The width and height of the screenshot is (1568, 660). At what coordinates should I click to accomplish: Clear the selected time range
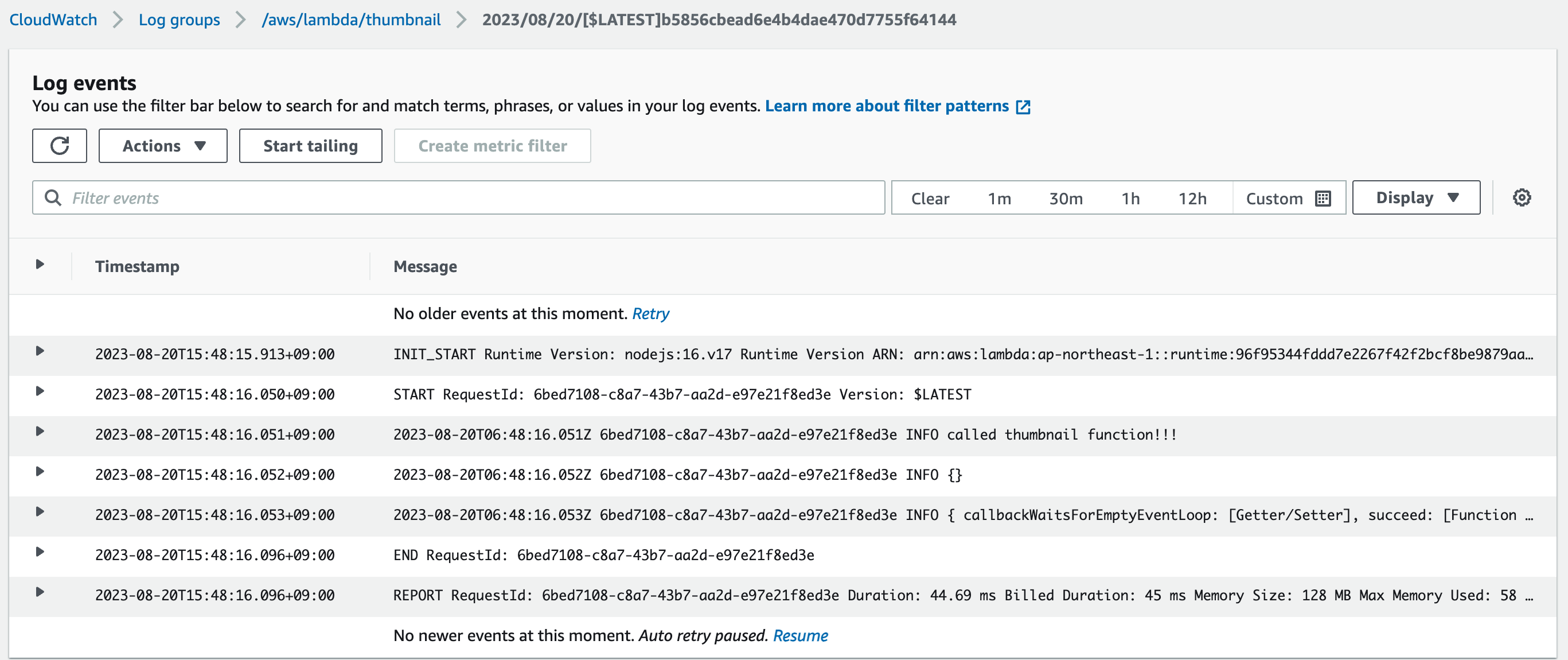[930, 199]
